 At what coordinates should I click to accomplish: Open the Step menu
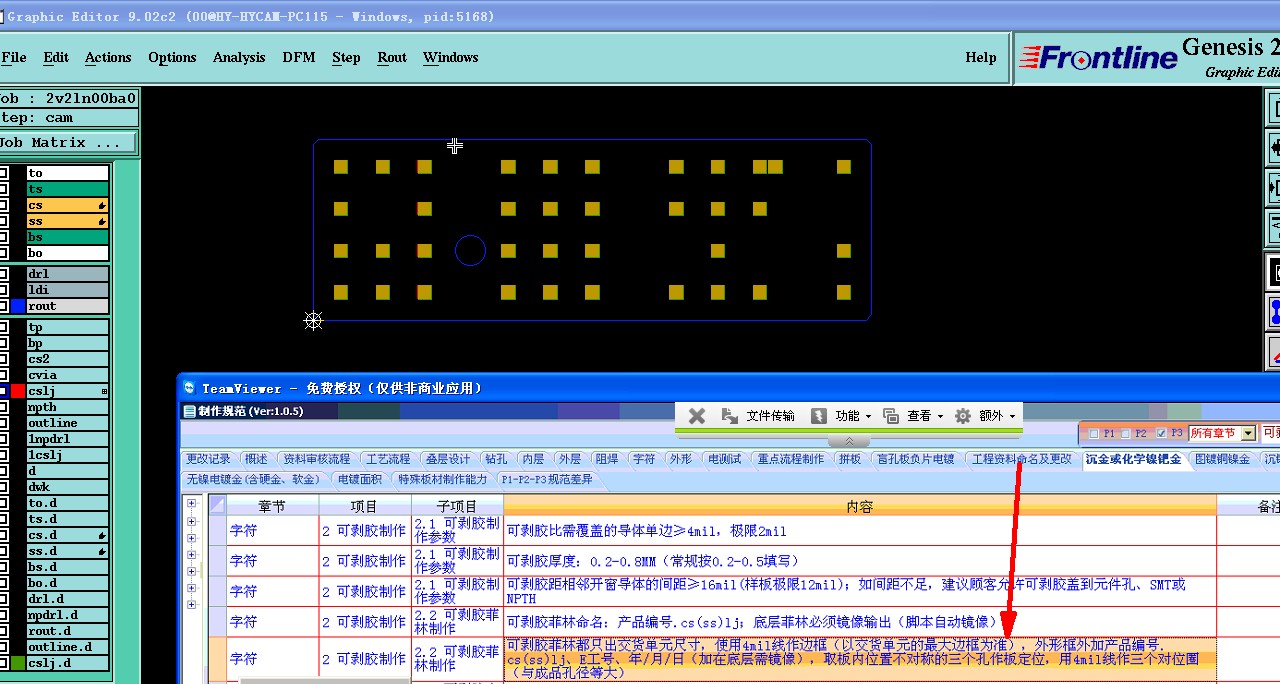(346, 57)
